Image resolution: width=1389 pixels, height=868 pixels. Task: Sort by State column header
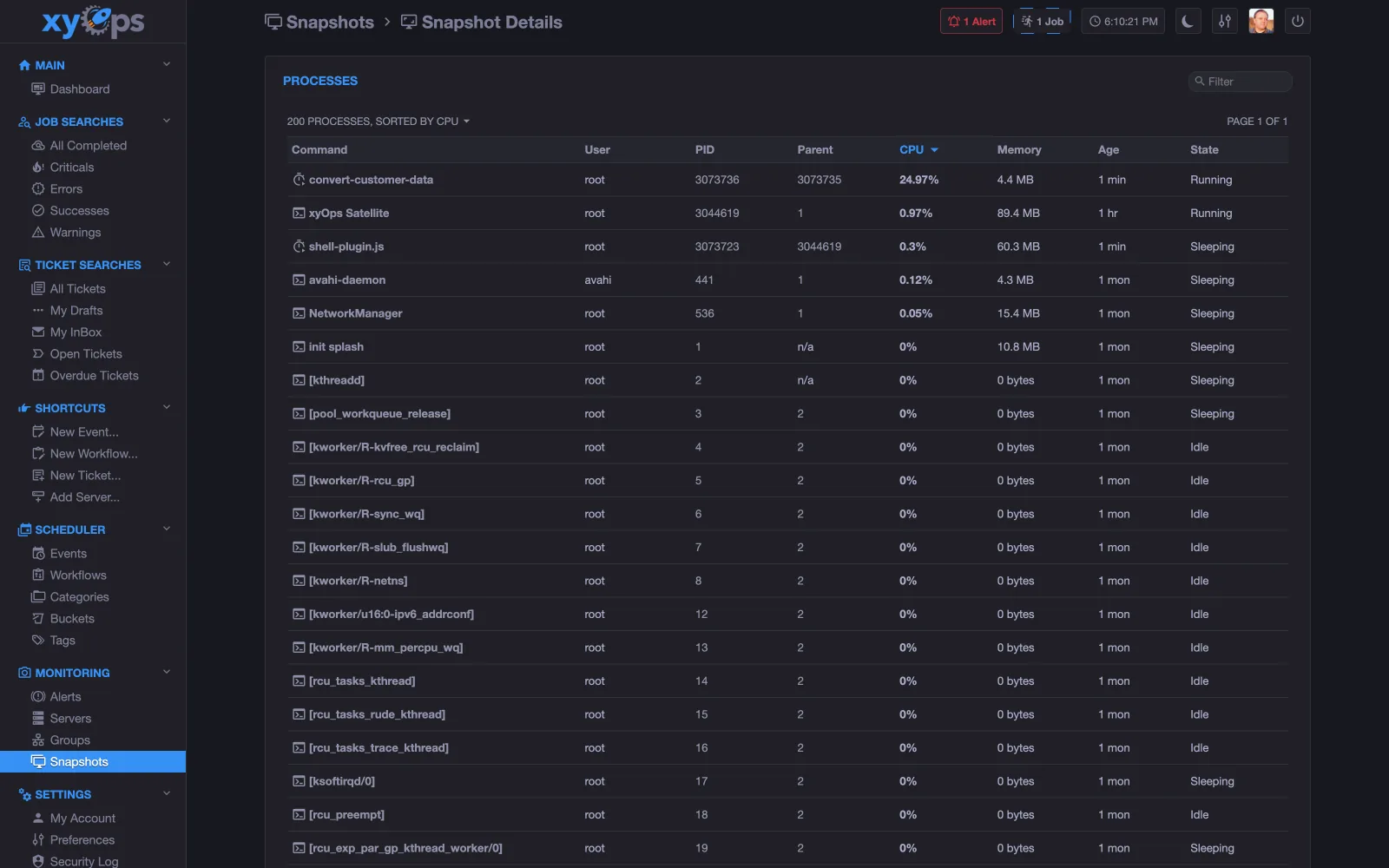pos(1204,149)
